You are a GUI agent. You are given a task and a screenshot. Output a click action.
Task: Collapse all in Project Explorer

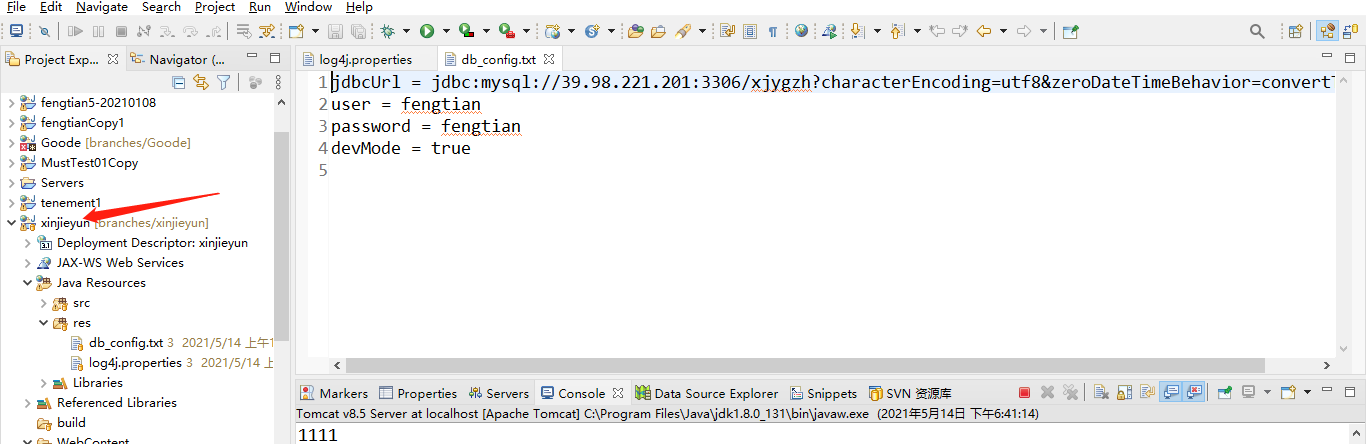(x=179, y=82)
